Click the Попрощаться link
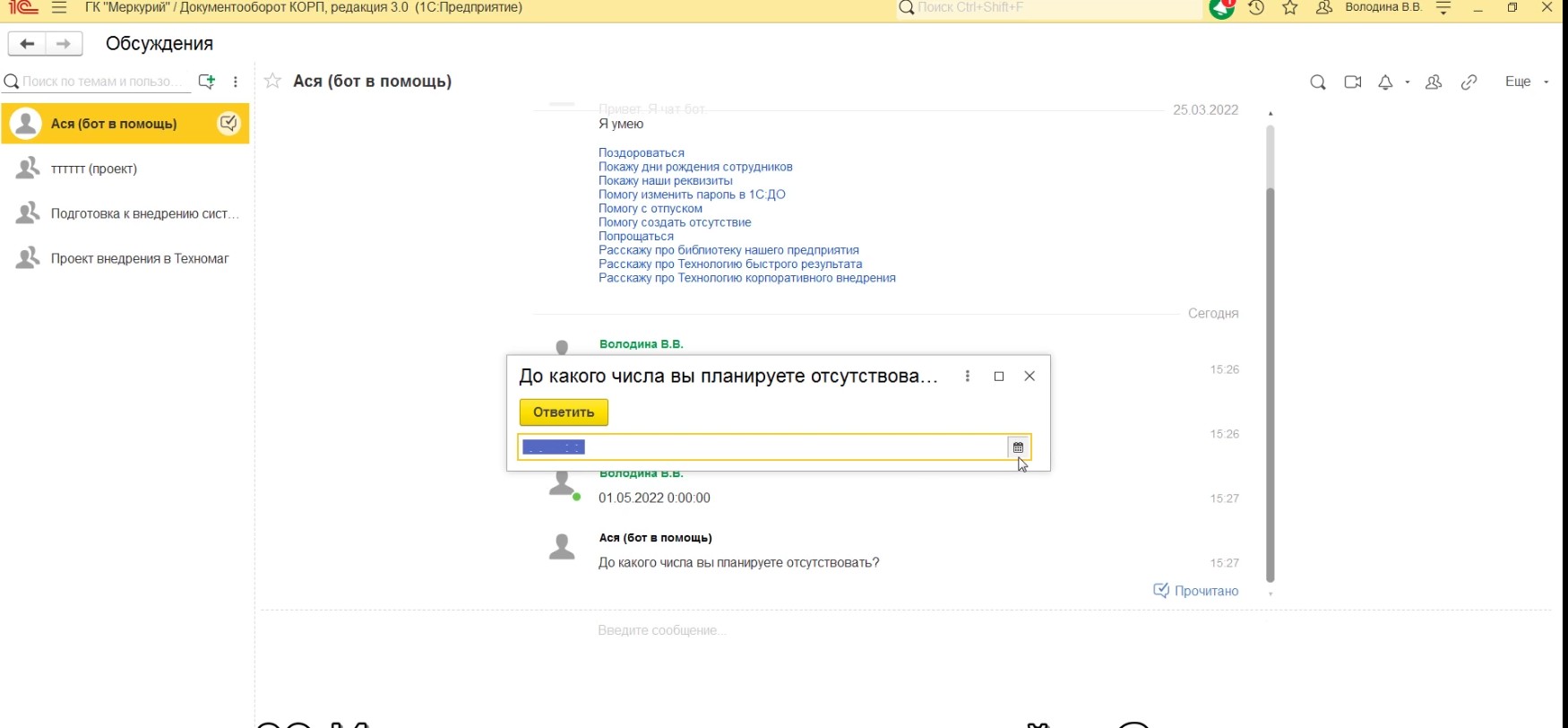1568x728 pixels. (636, 237)
